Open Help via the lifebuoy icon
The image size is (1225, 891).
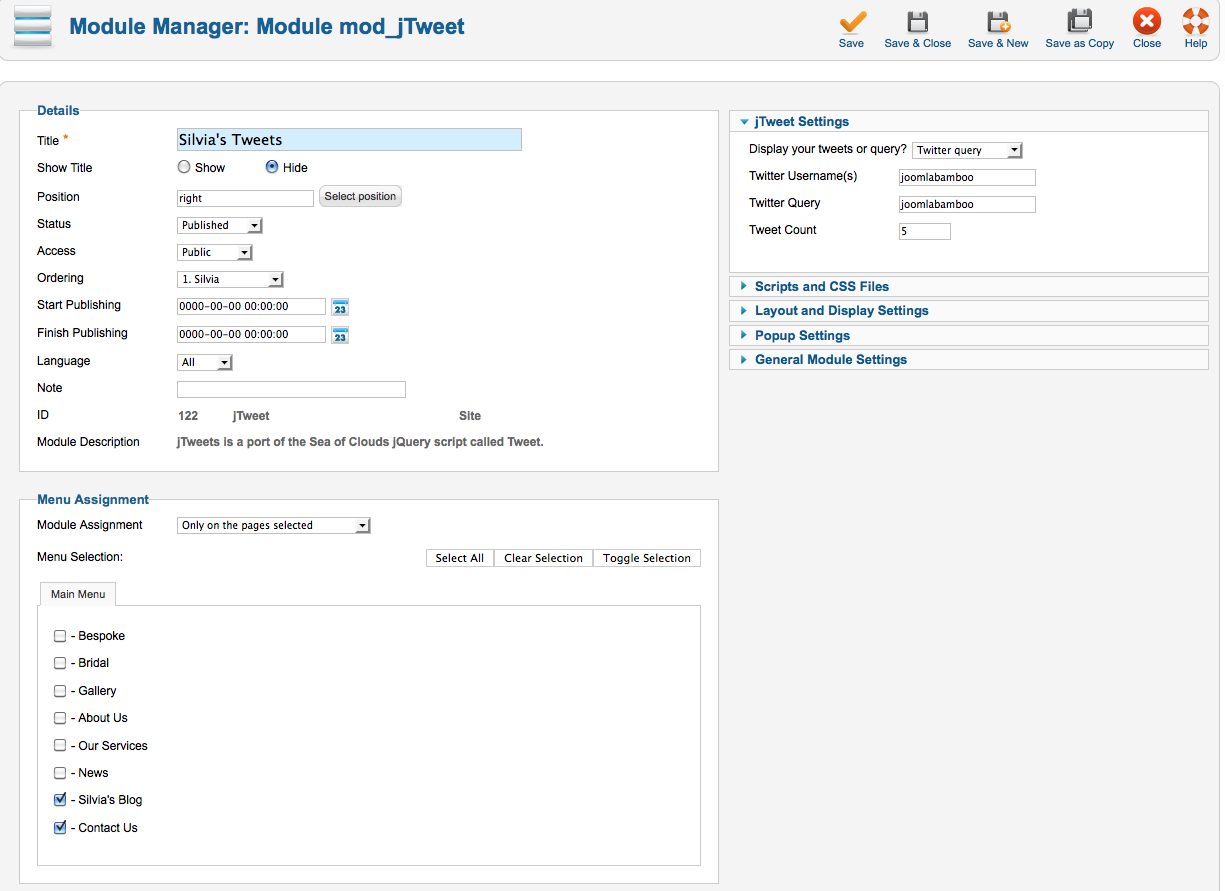(x=1196, y=21)
